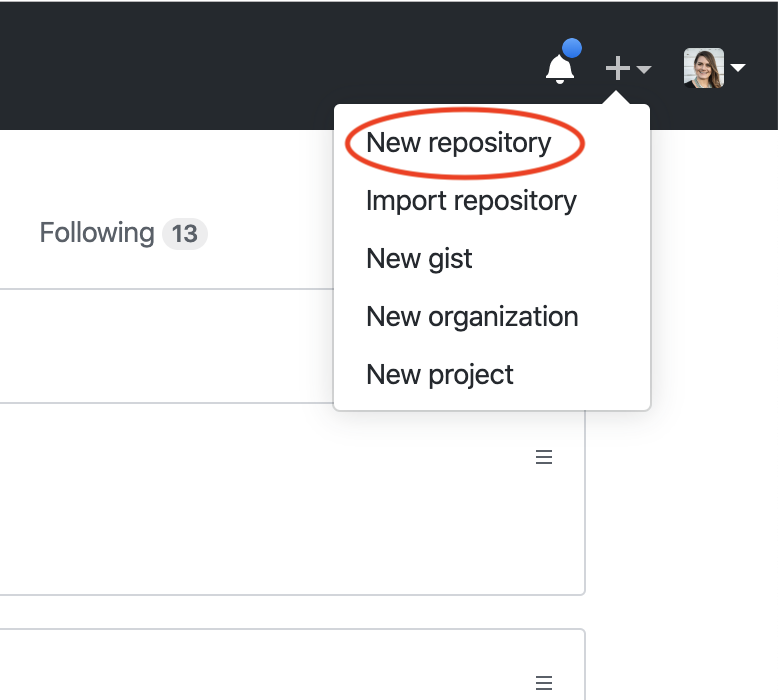
Task: Expand the user menu caret beside avatar
Action: tap(739, 68)
